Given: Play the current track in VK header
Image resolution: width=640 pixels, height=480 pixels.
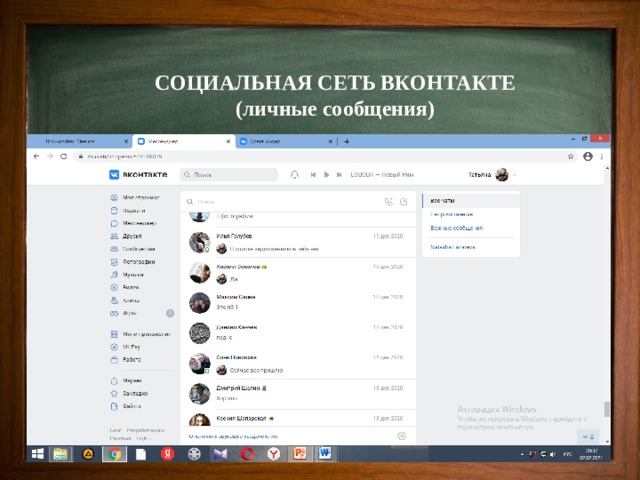Looking at the screenshot, I should click(327, 175).
